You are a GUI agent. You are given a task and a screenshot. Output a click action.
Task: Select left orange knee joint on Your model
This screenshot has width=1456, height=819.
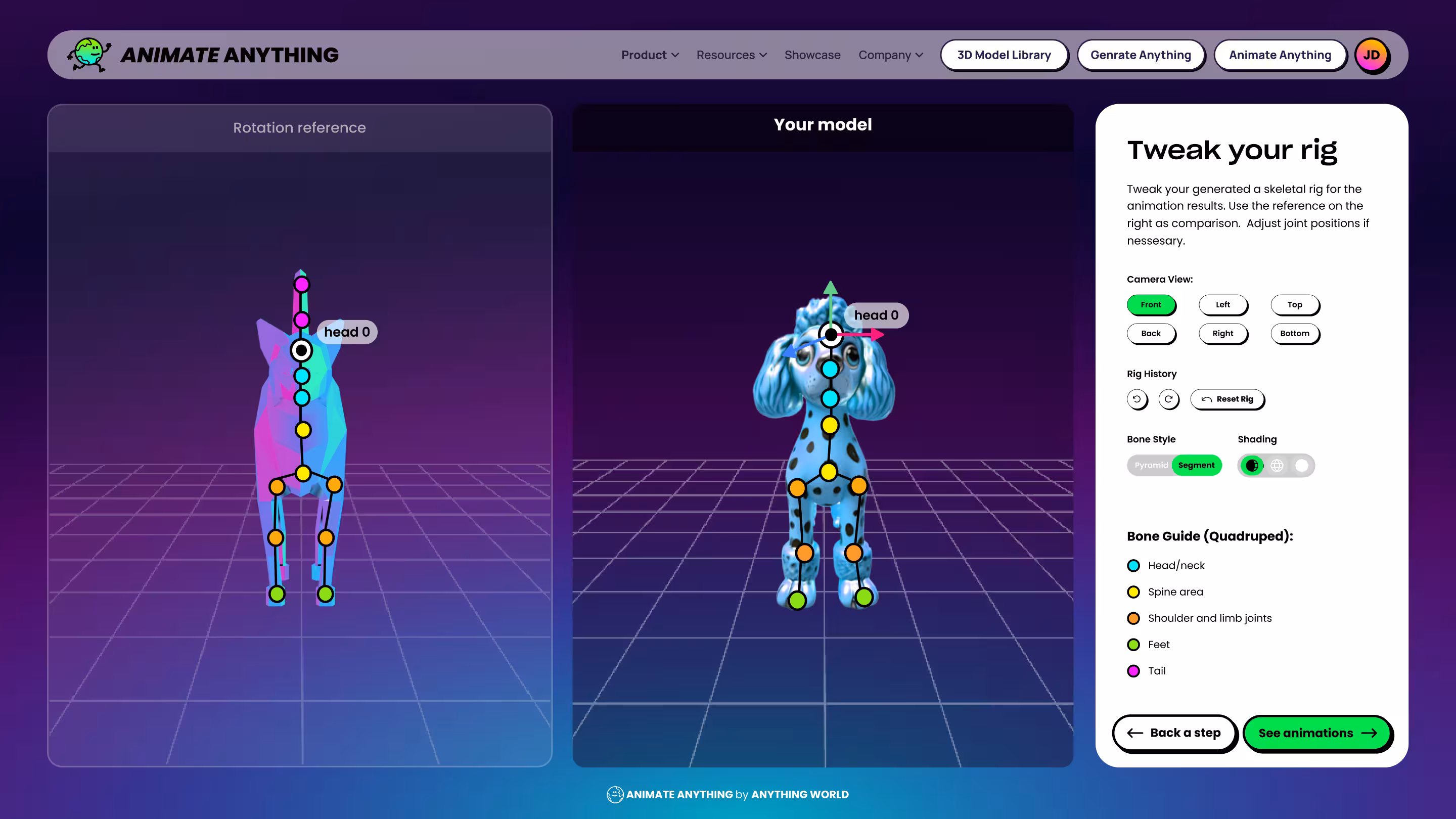click(804, 553)
